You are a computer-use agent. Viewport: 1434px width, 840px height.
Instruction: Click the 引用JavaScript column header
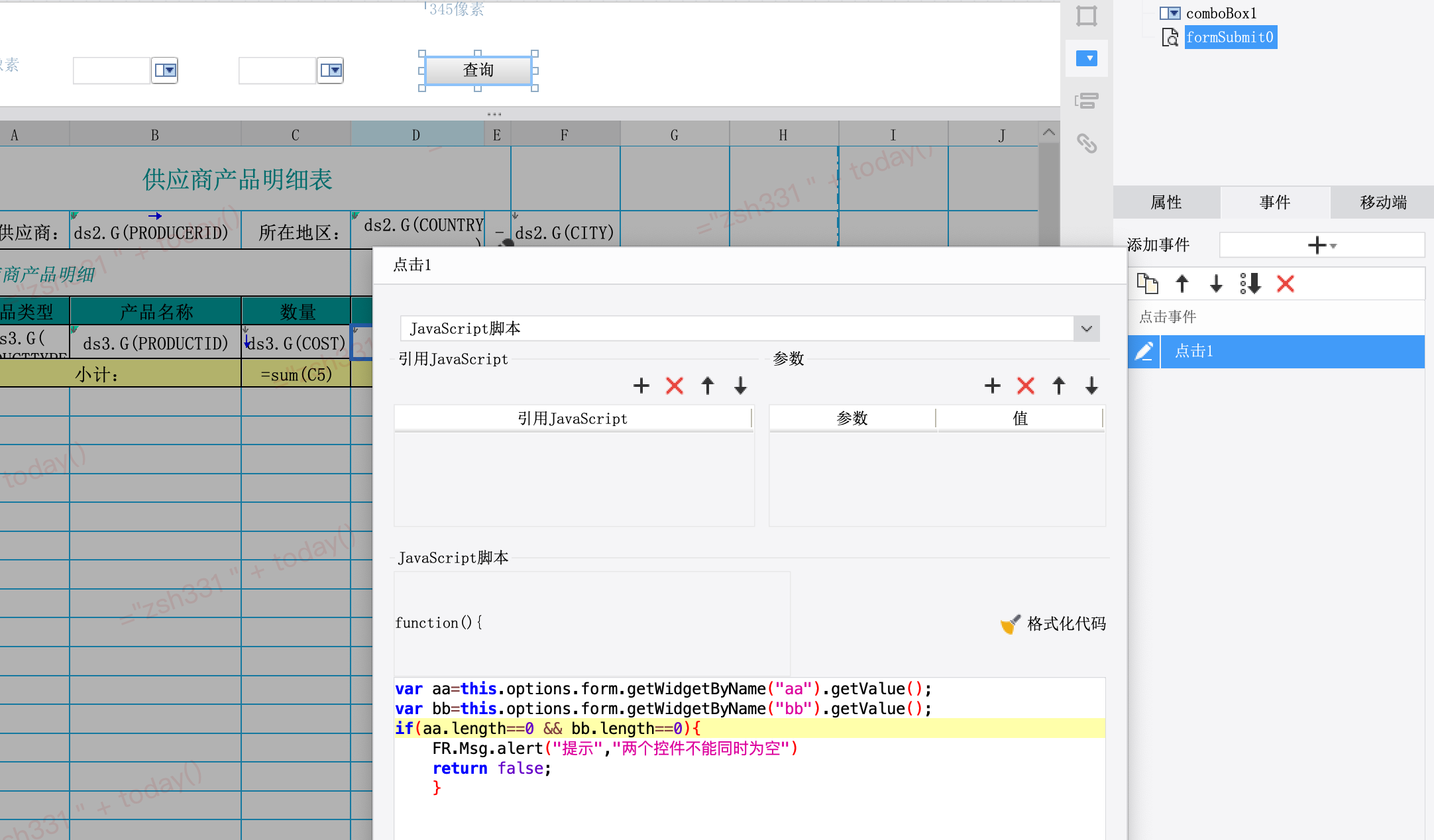pyautogui.click(x=573, y=418)
